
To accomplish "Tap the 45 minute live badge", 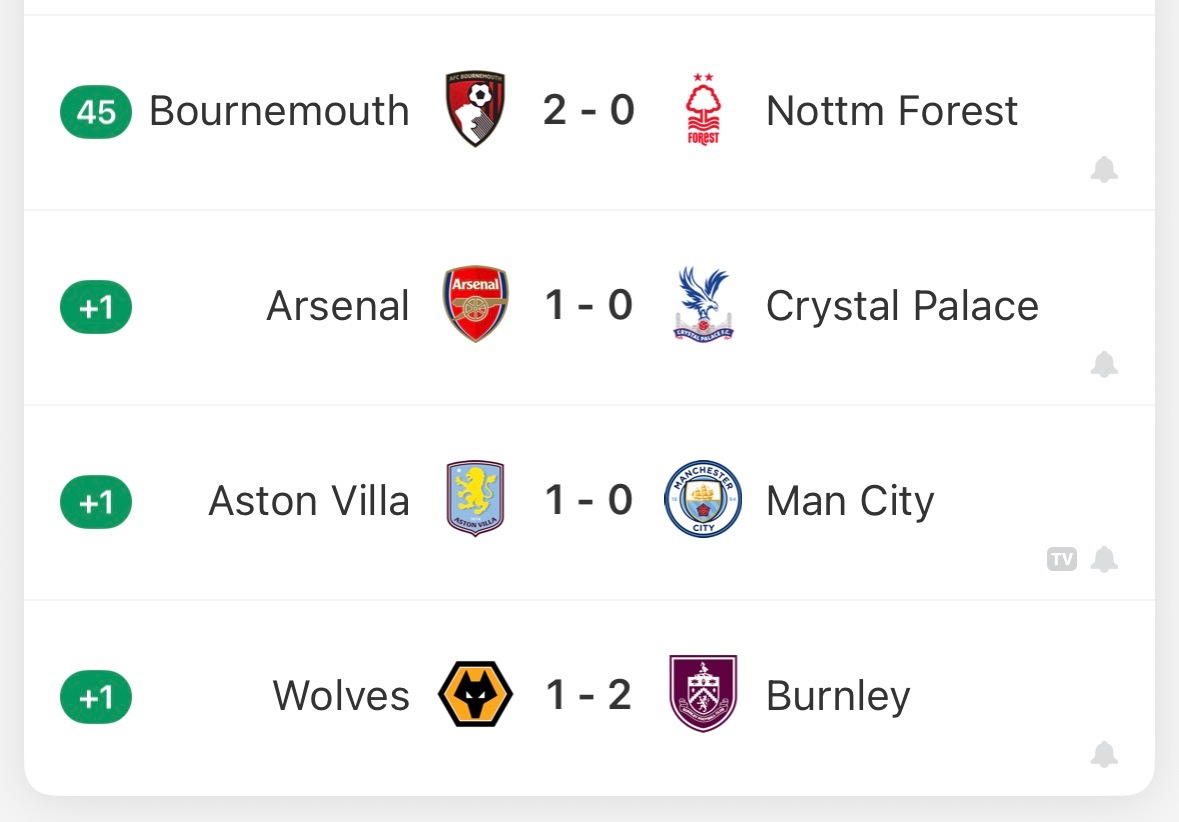I will point(96,112).
